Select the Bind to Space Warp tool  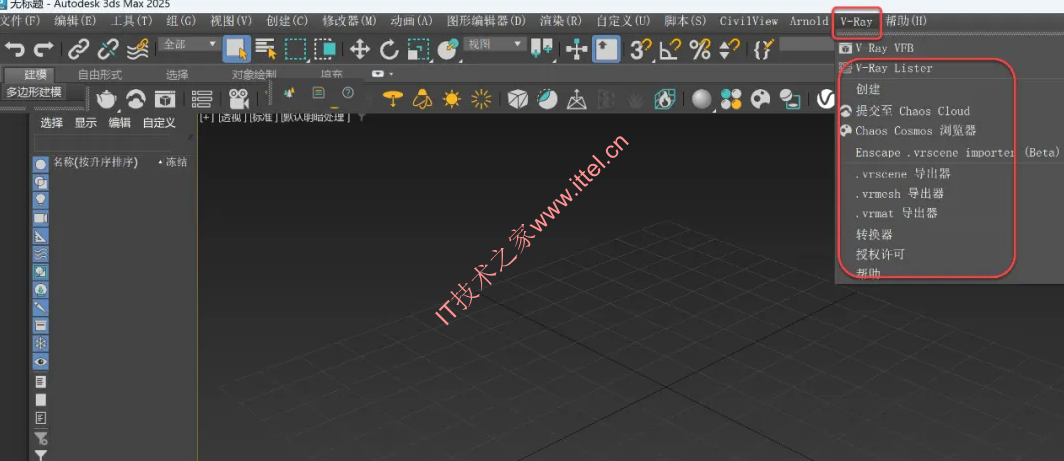point(138,49)
